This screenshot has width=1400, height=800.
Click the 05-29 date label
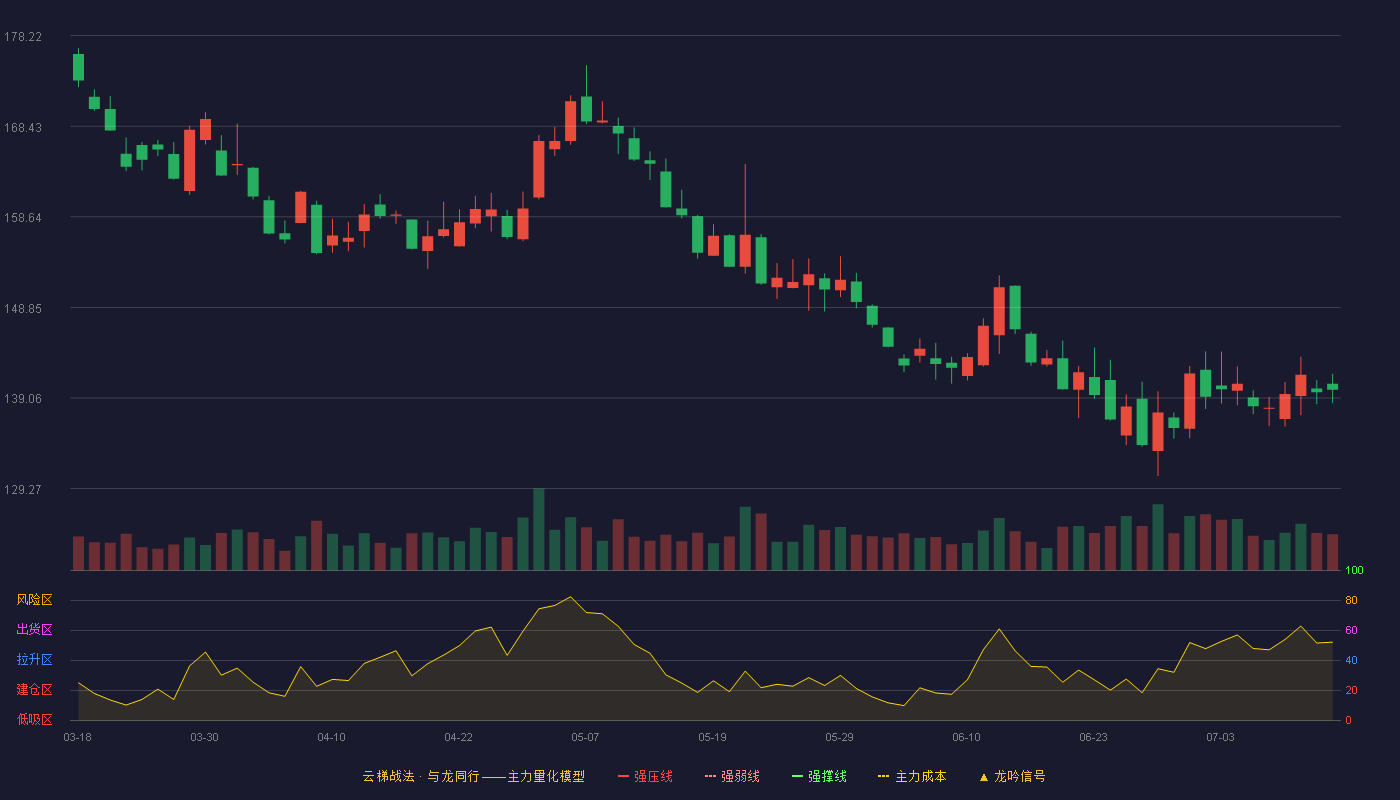[x=839, y=737]
